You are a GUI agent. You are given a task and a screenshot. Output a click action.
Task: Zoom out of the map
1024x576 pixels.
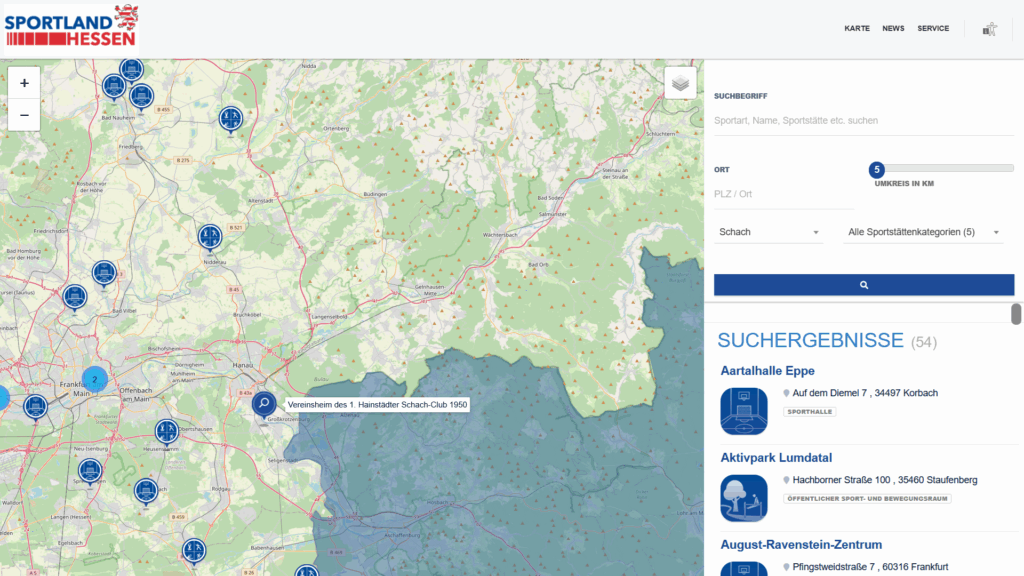coord(24,115)
